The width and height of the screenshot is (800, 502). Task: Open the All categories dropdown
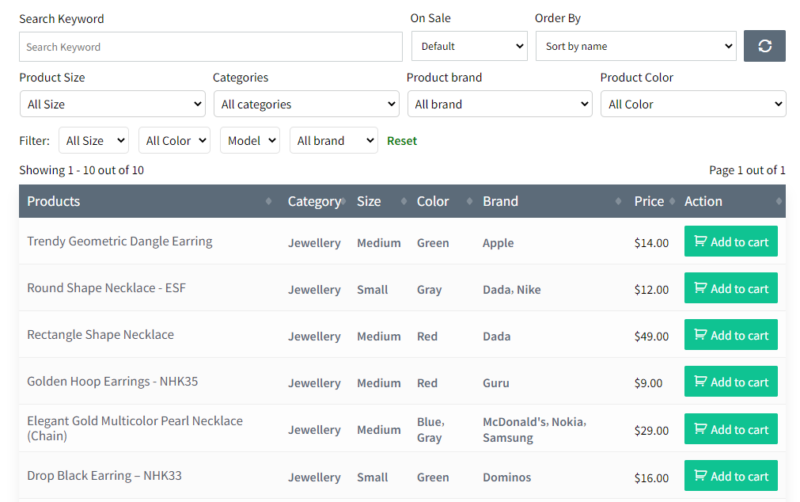coord(306,104)
